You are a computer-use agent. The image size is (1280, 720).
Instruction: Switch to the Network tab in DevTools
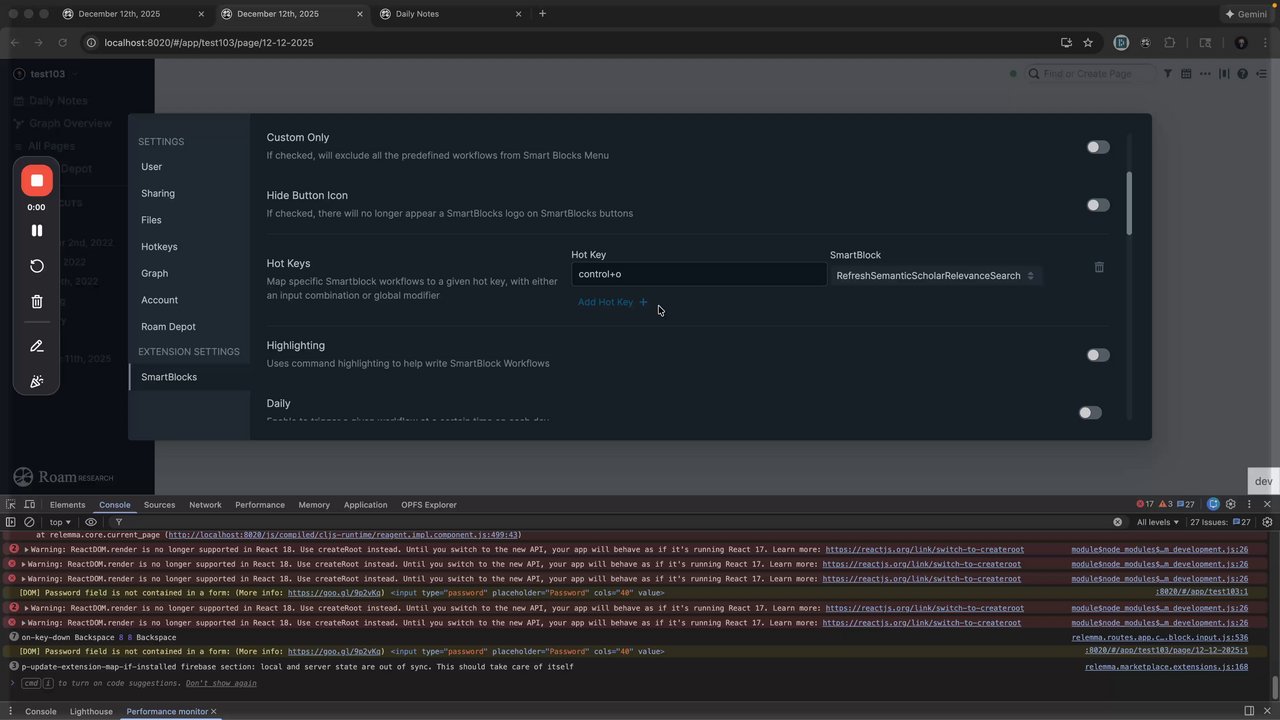[205, 505]
